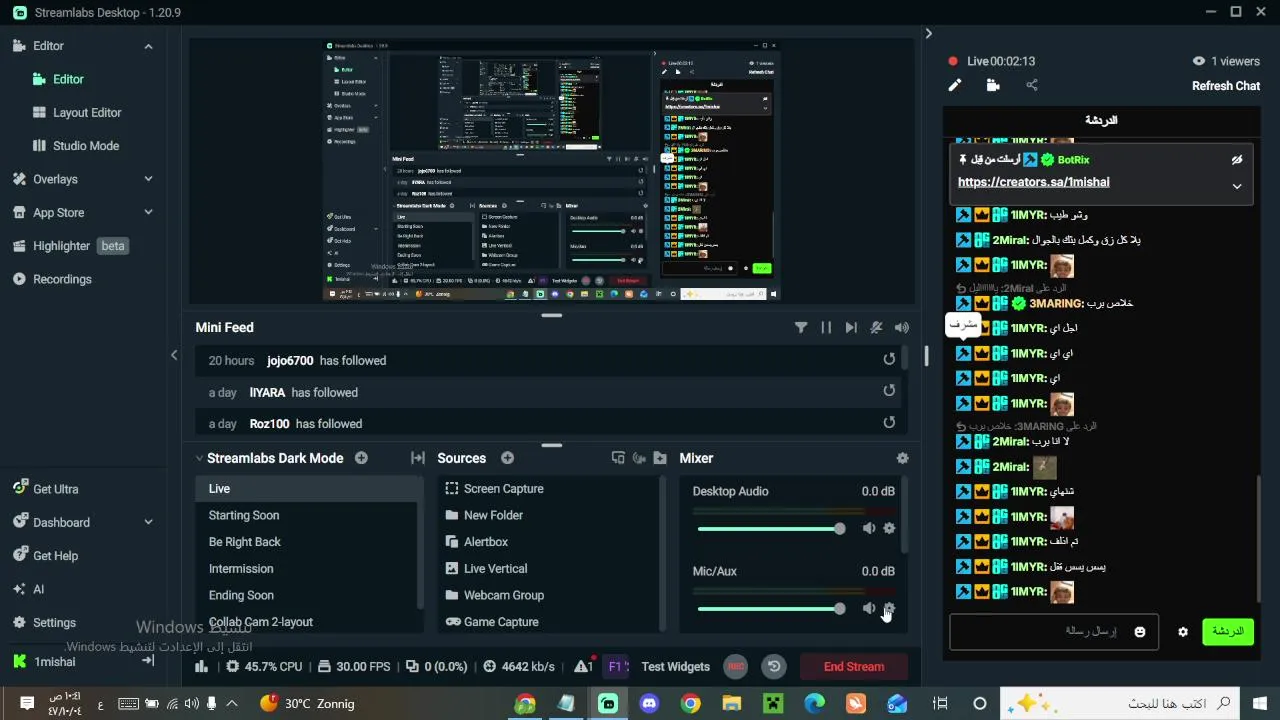Replay the jojo6700 follow alert
Image resolution: width=1280 pixels, height=720 pixels.
(x=889, y=359)
